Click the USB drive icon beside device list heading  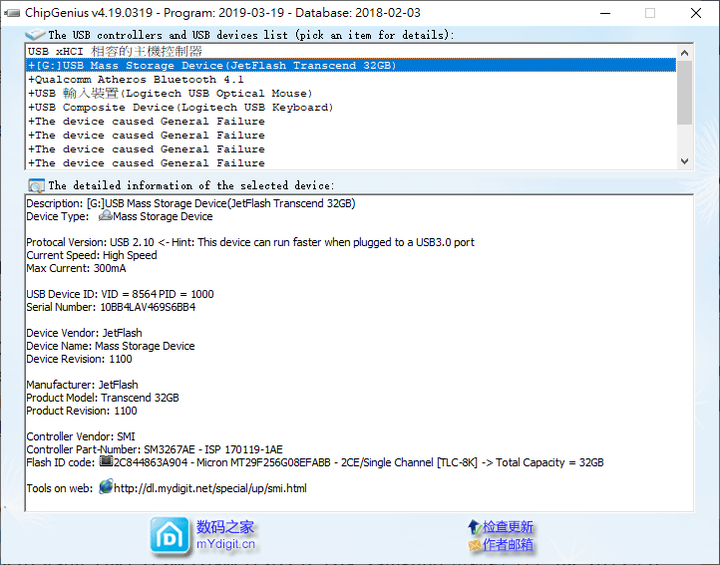pyautogui.click(x=35, y=34)
